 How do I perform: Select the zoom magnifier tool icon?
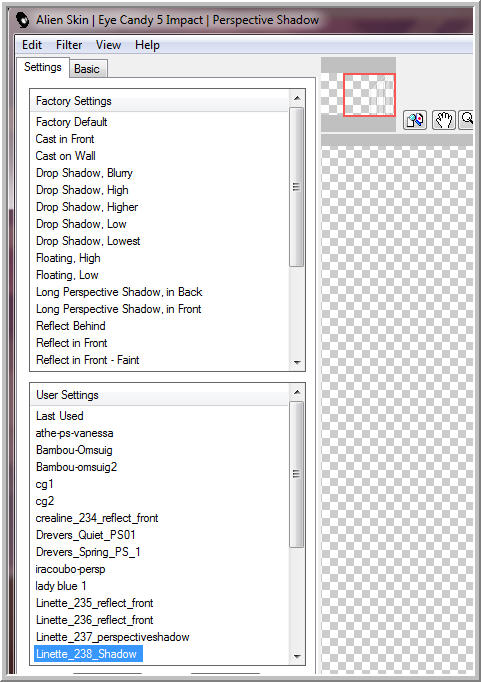[467, 120]
